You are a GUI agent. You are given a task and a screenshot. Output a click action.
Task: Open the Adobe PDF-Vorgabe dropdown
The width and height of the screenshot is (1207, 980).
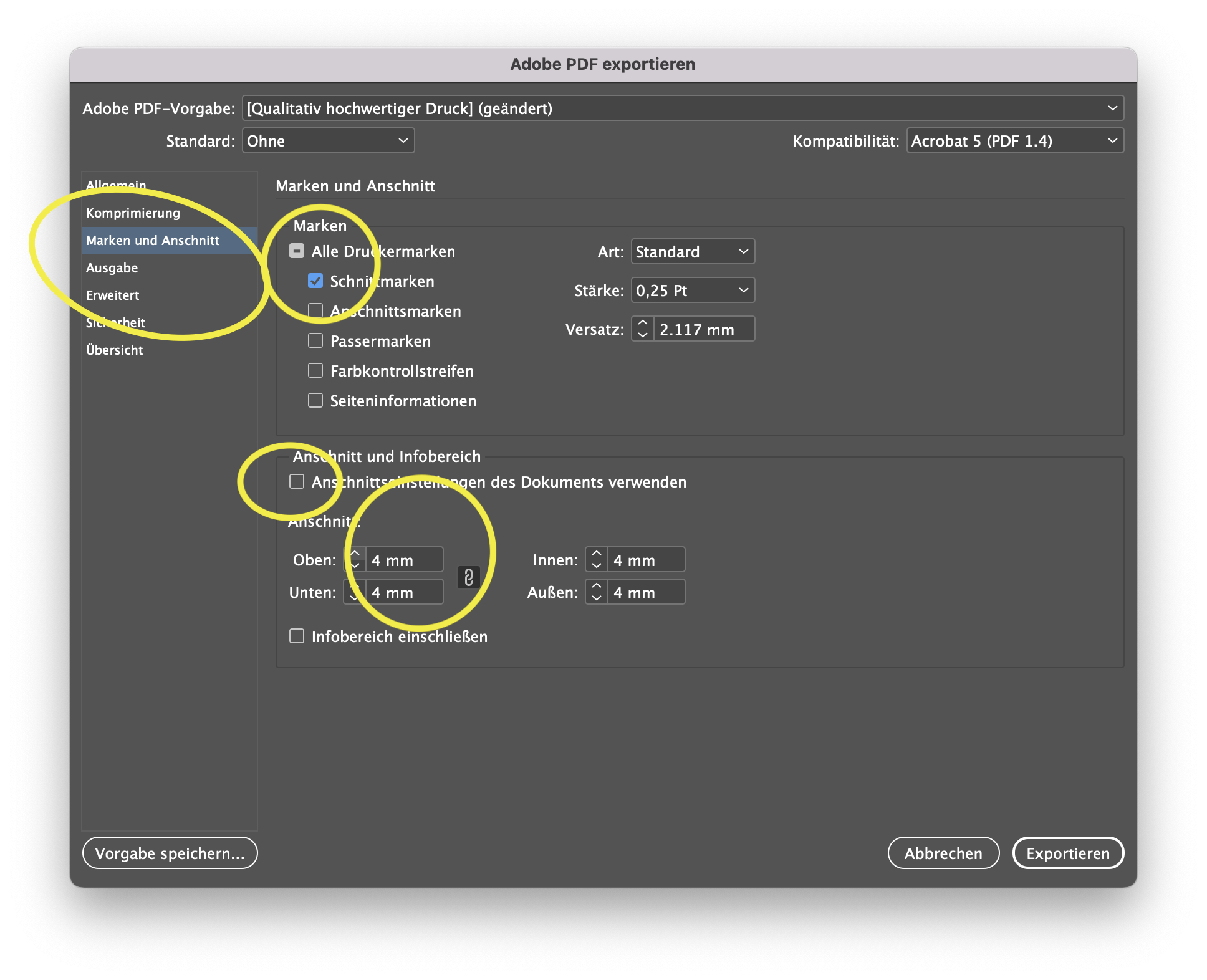pyautogui.click(x=682, y=108)
